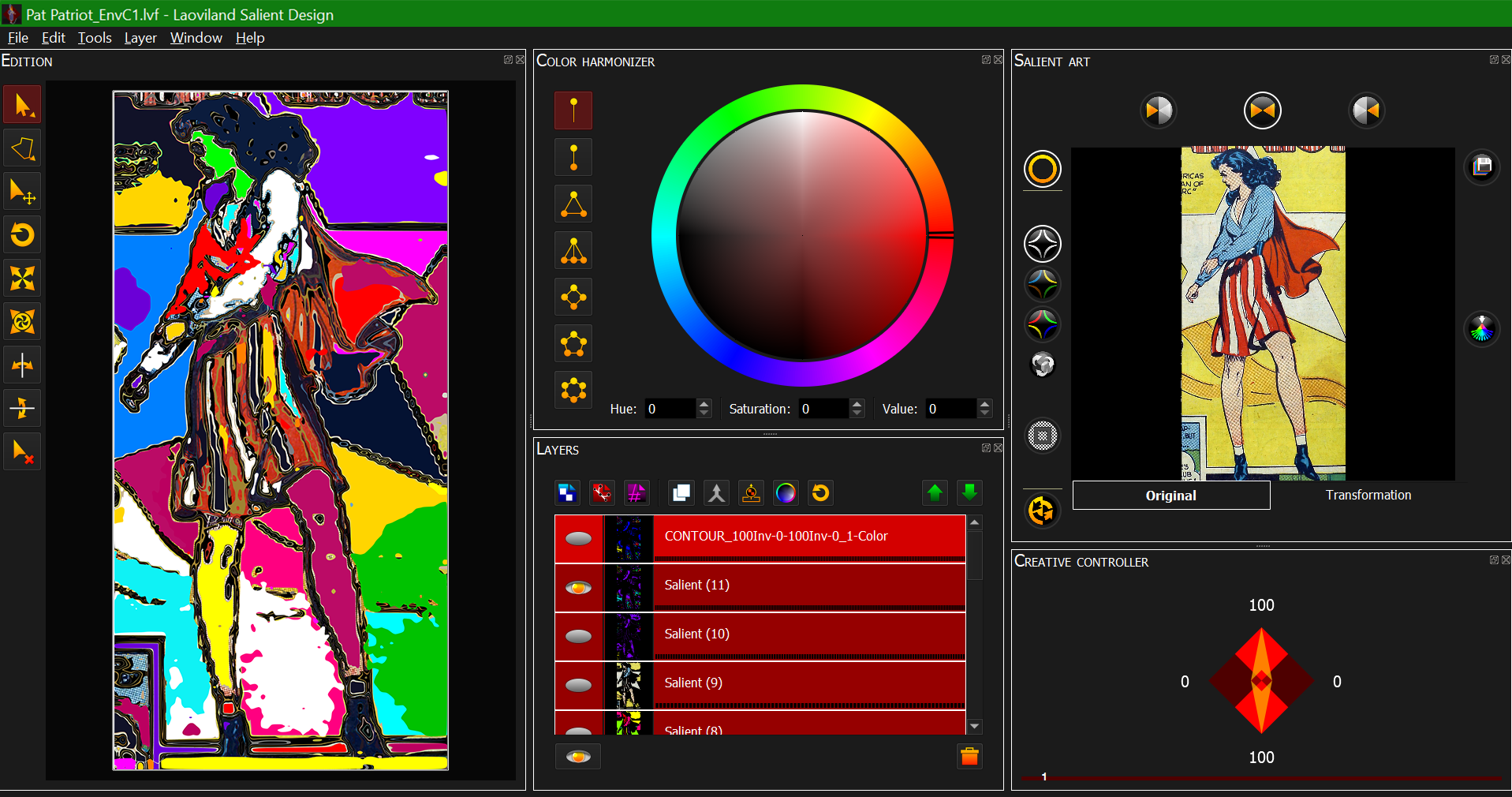This screenshot has width=1512, height=797.
Task: Click the blue checker new layer icon
Action: tap(567, 493)
